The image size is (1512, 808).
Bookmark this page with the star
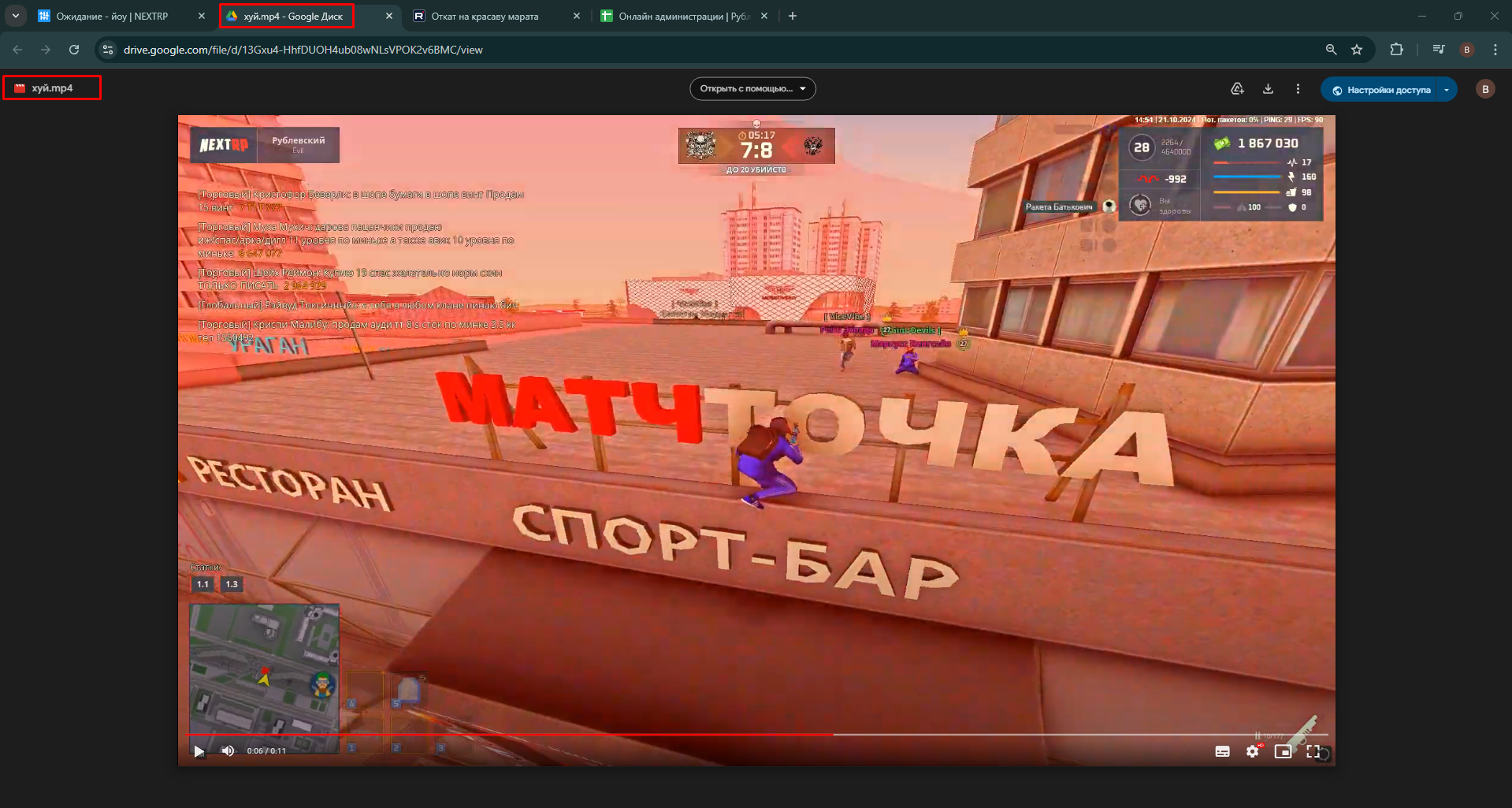pos(1357,50)
